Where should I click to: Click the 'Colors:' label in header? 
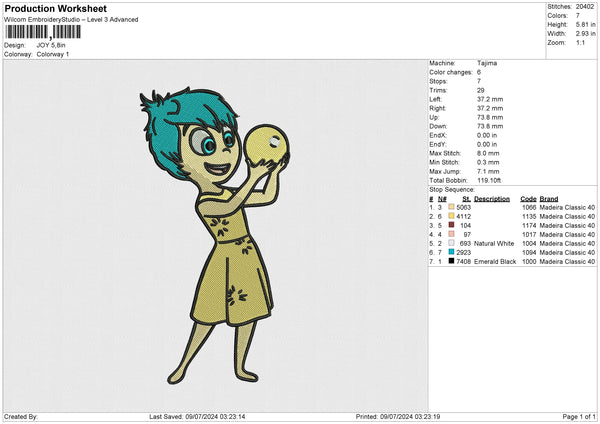[558, 16]
